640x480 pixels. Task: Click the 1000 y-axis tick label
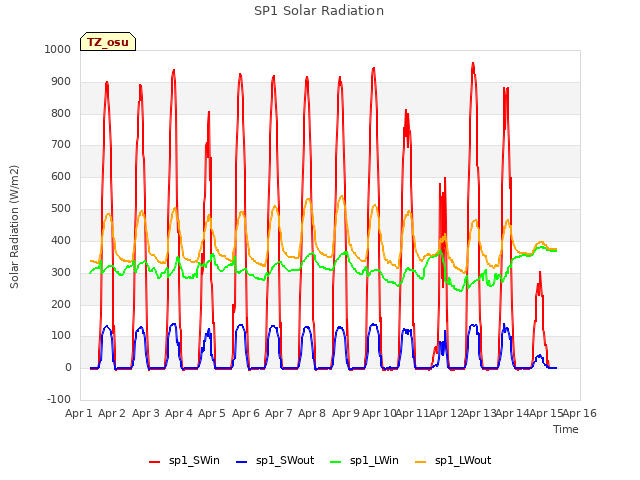(x=58, y=49)
